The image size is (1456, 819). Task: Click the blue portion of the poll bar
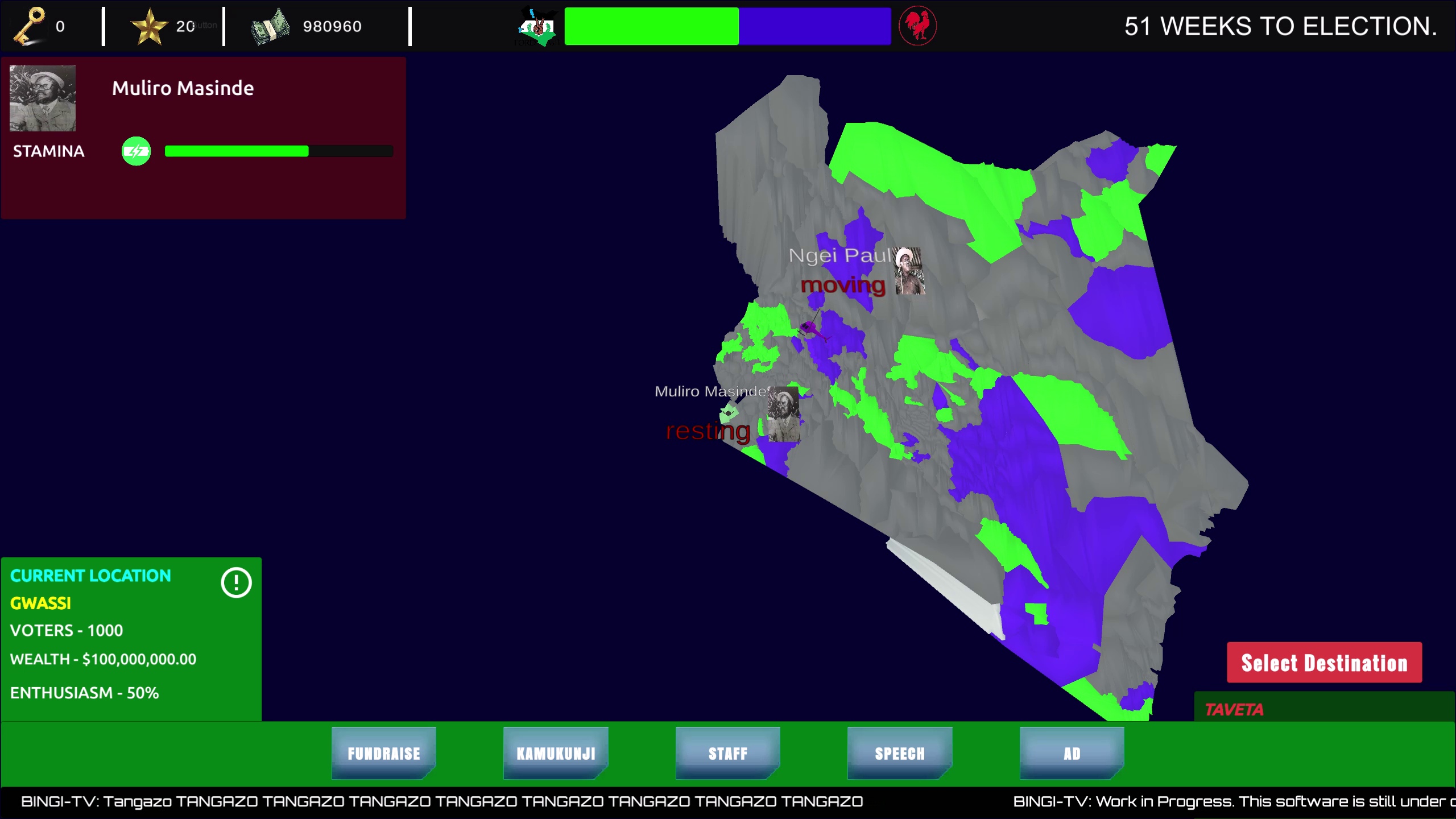[x=815, y=26]
